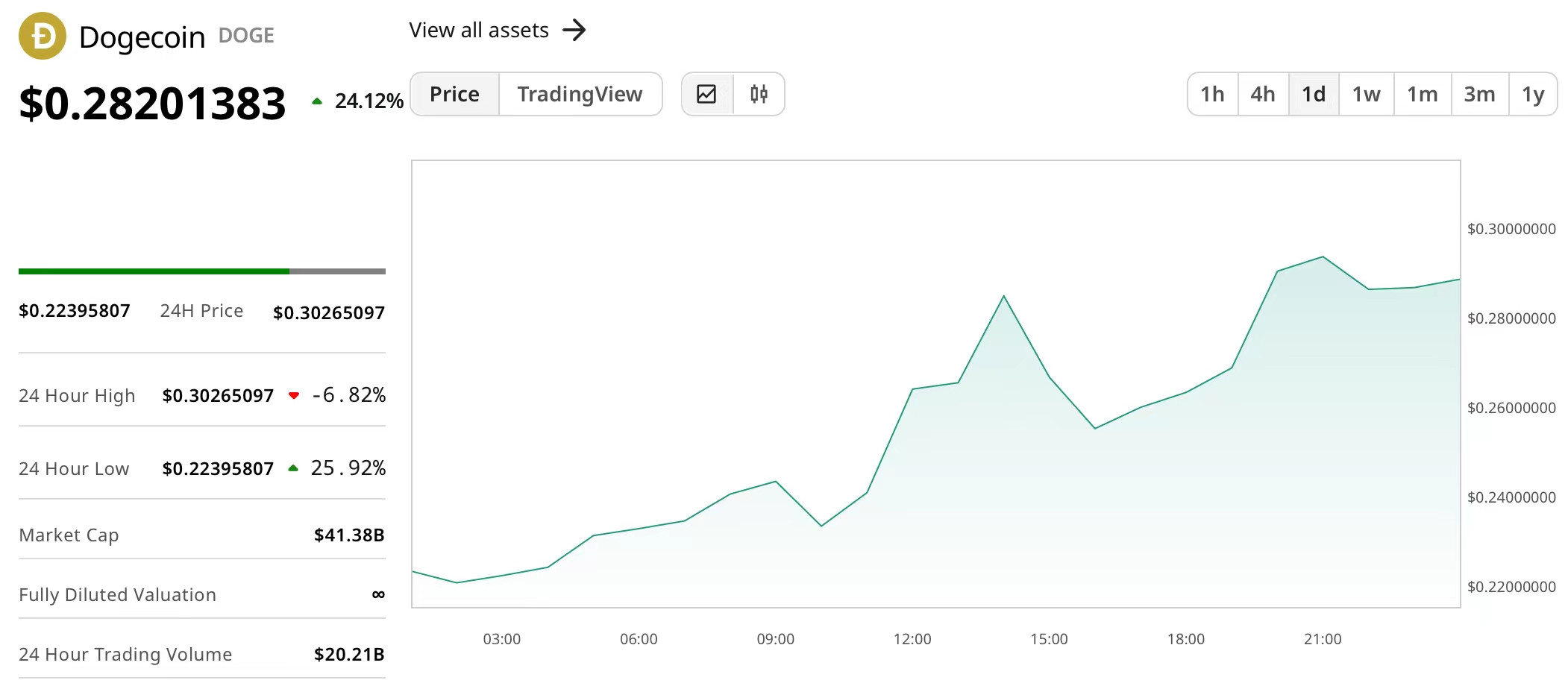This screenshot has width=1568, height=689.
Task: Click the infinity symbol valuation value
Action: coord(378,595)
